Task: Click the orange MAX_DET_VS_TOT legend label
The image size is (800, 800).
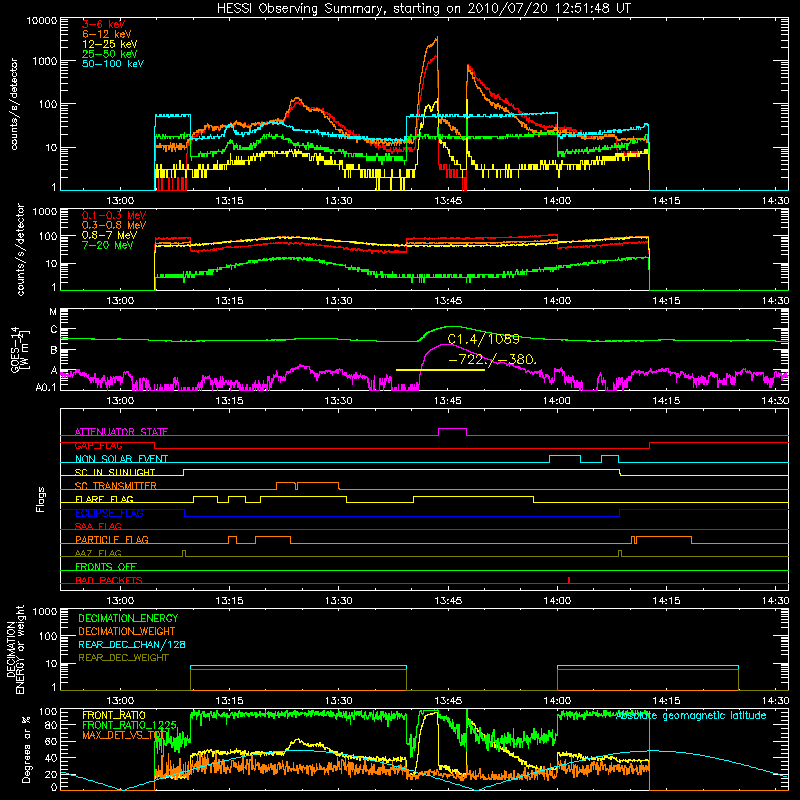Action: (x=124, y=735)
